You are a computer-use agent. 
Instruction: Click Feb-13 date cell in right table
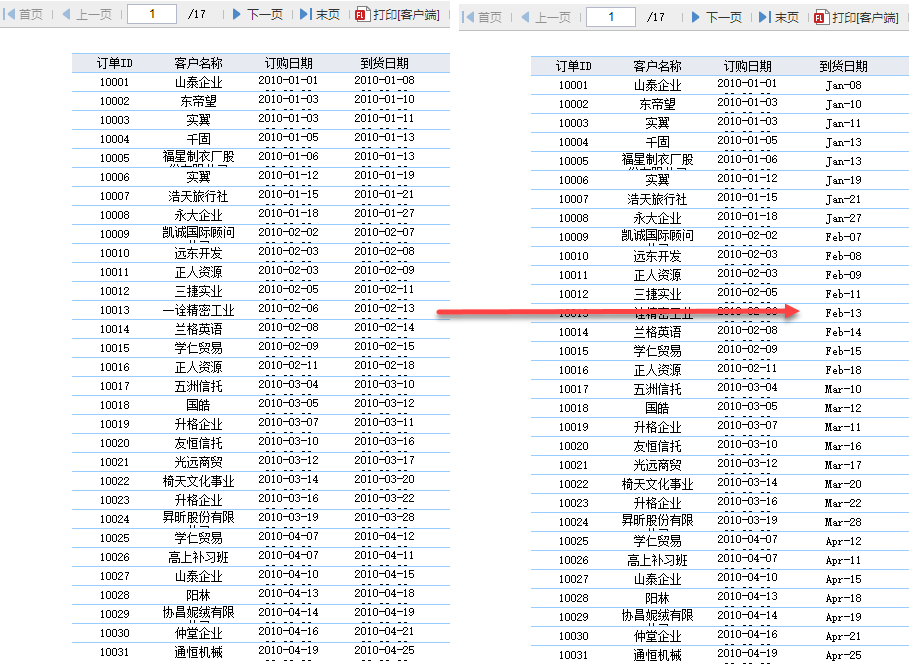(843, 313)
